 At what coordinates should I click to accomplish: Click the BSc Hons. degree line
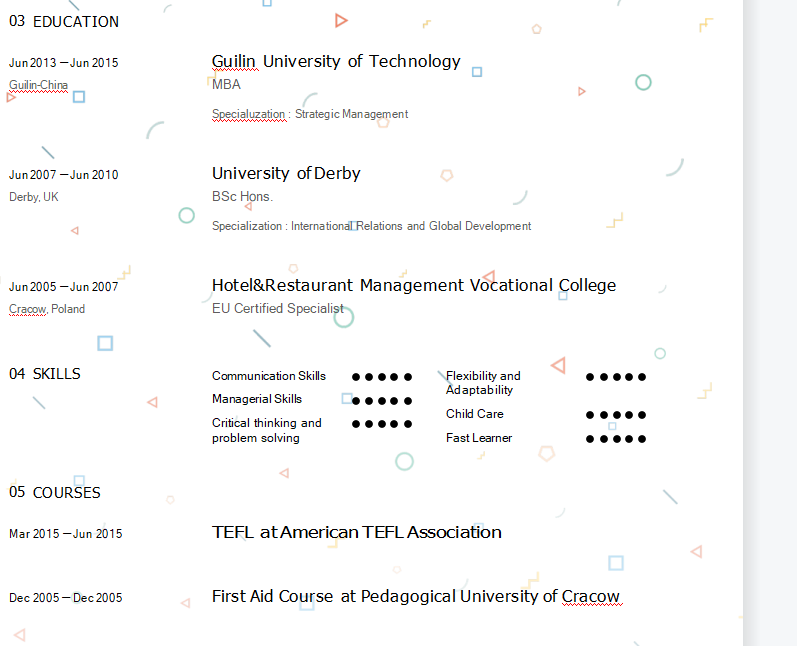[242, 197]
